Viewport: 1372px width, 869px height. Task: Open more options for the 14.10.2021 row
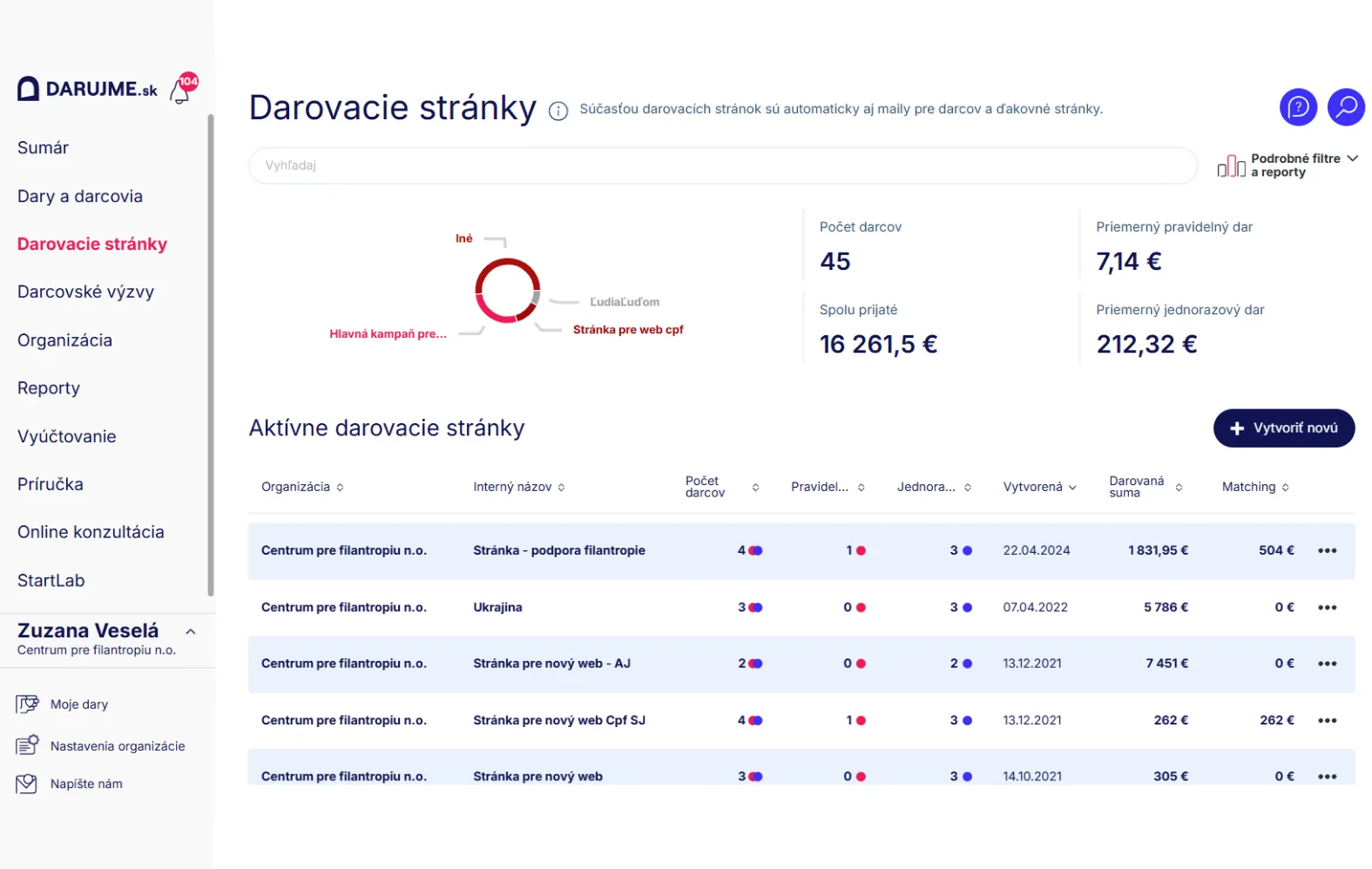point(1327,776)
